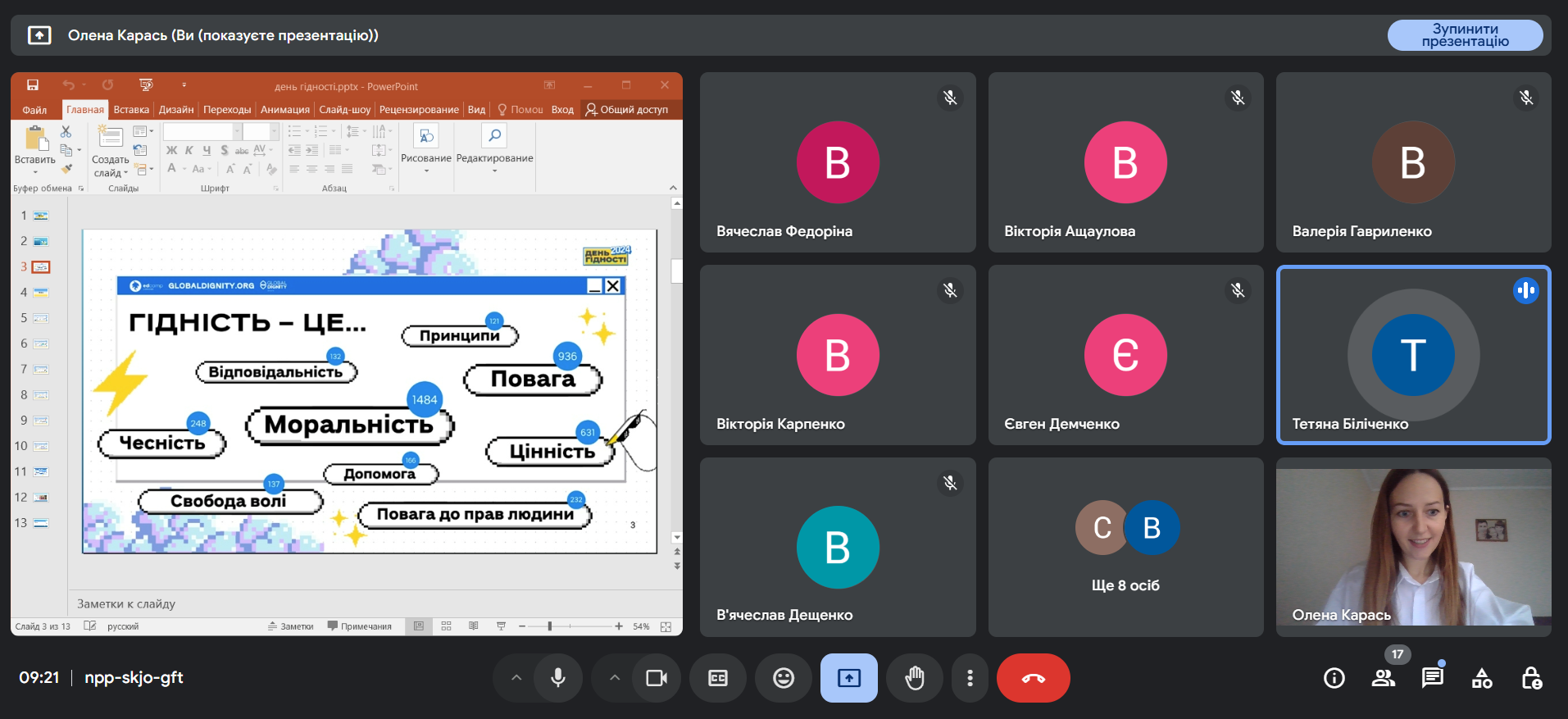
Task: Toggle closed captions
Action: (x=718, y=678)
